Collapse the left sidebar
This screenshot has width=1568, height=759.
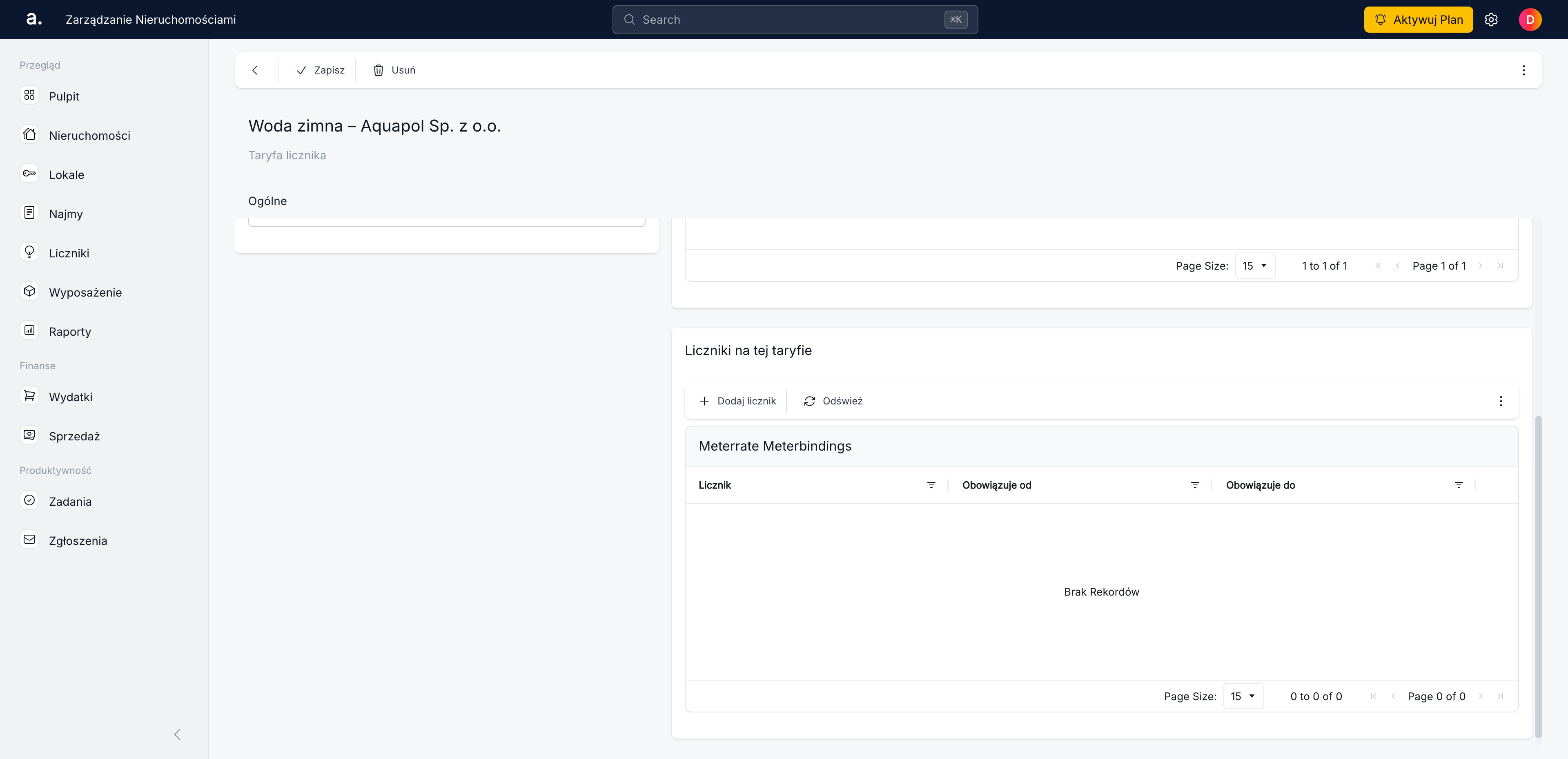(177, 734)
